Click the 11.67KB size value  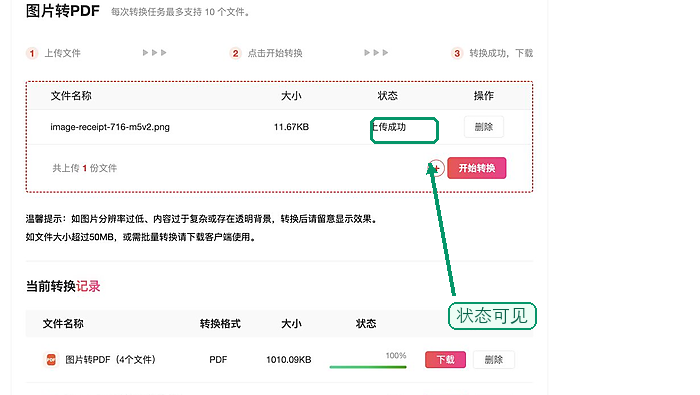click(x=291, y=127)
